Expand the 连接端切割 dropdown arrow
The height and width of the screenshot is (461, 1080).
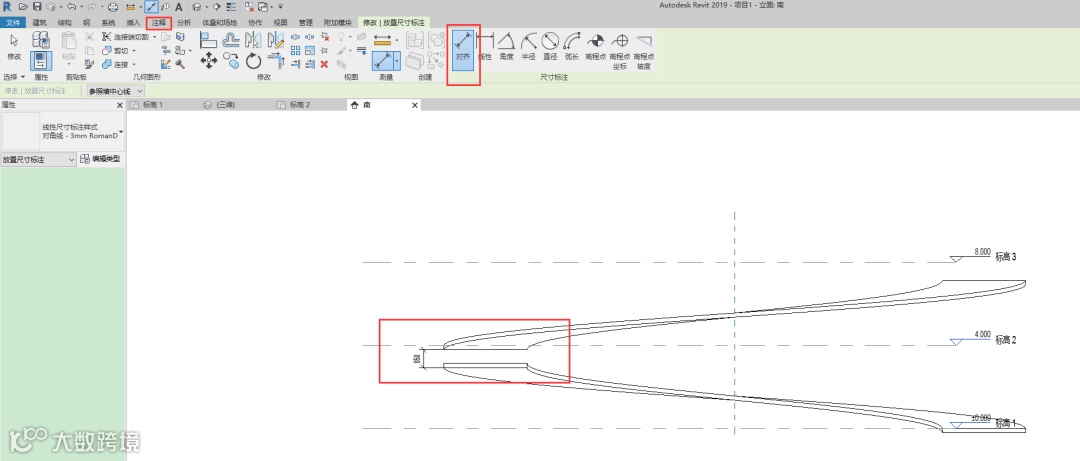tap(154, 37)
